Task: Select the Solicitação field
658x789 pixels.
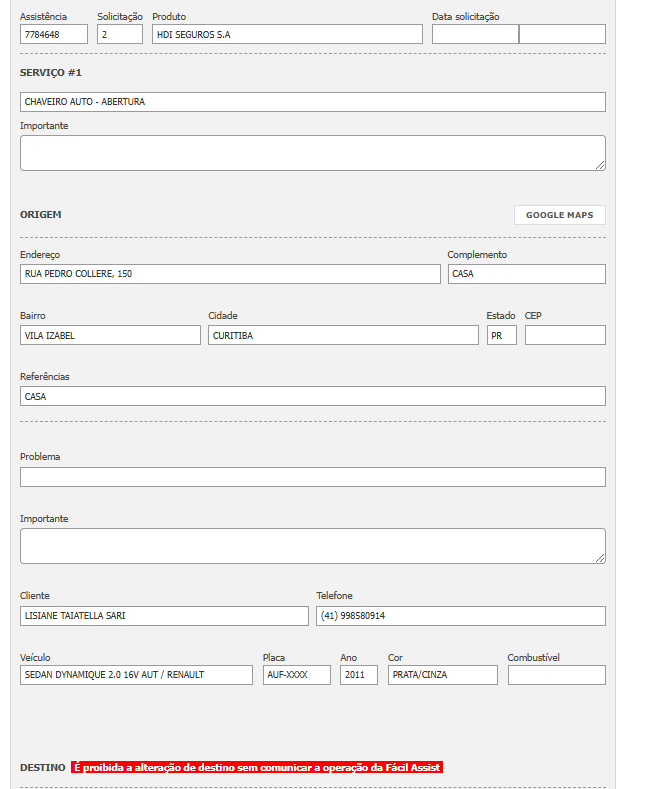Action: coord(120,34)
